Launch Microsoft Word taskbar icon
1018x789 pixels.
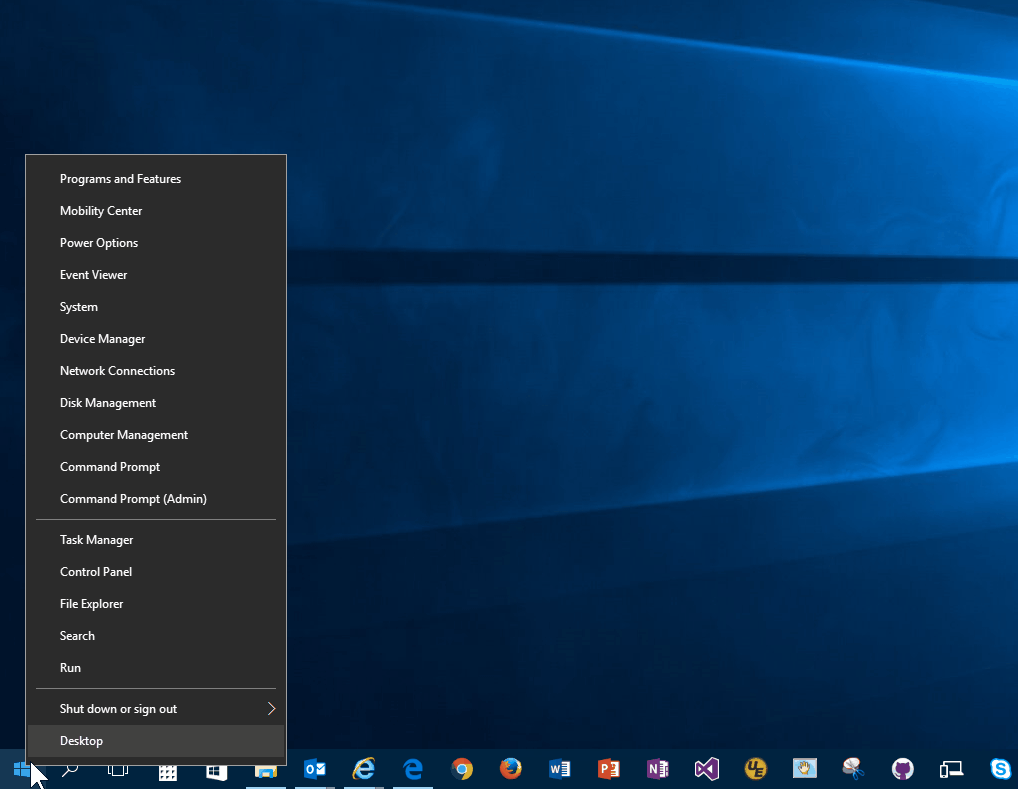tap(559, 770)
